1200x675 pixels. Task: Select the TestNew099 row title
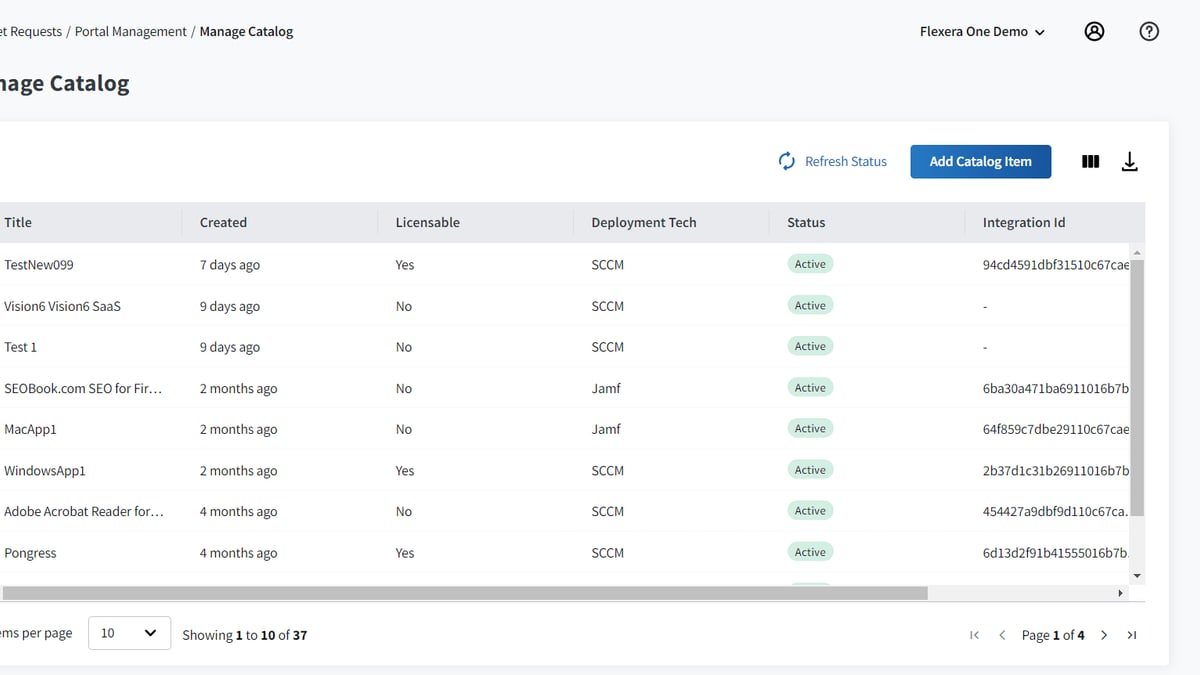(x=39, y=265)
